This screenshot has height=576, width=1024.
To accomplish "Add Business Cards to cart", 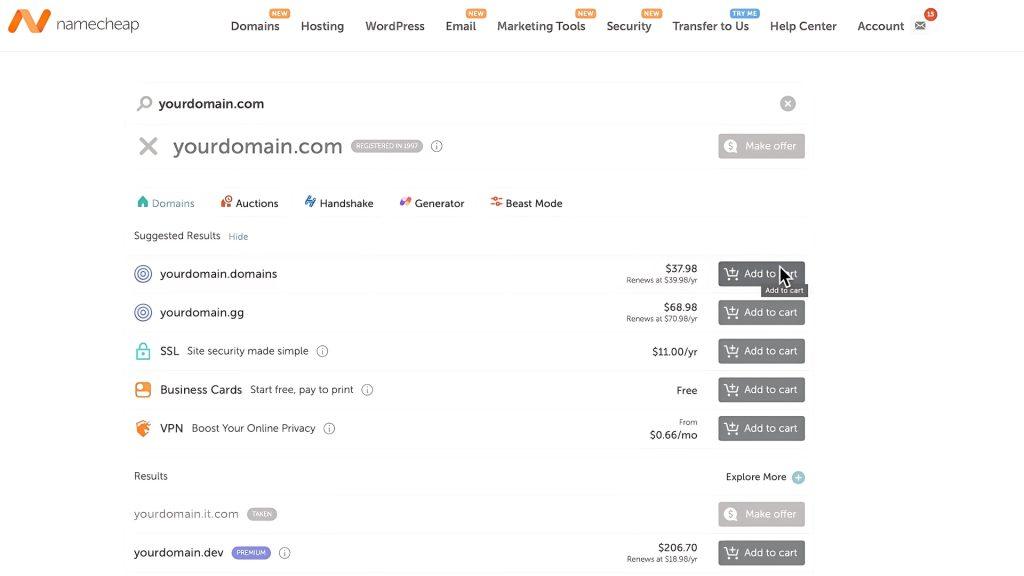I will [761, 390].
